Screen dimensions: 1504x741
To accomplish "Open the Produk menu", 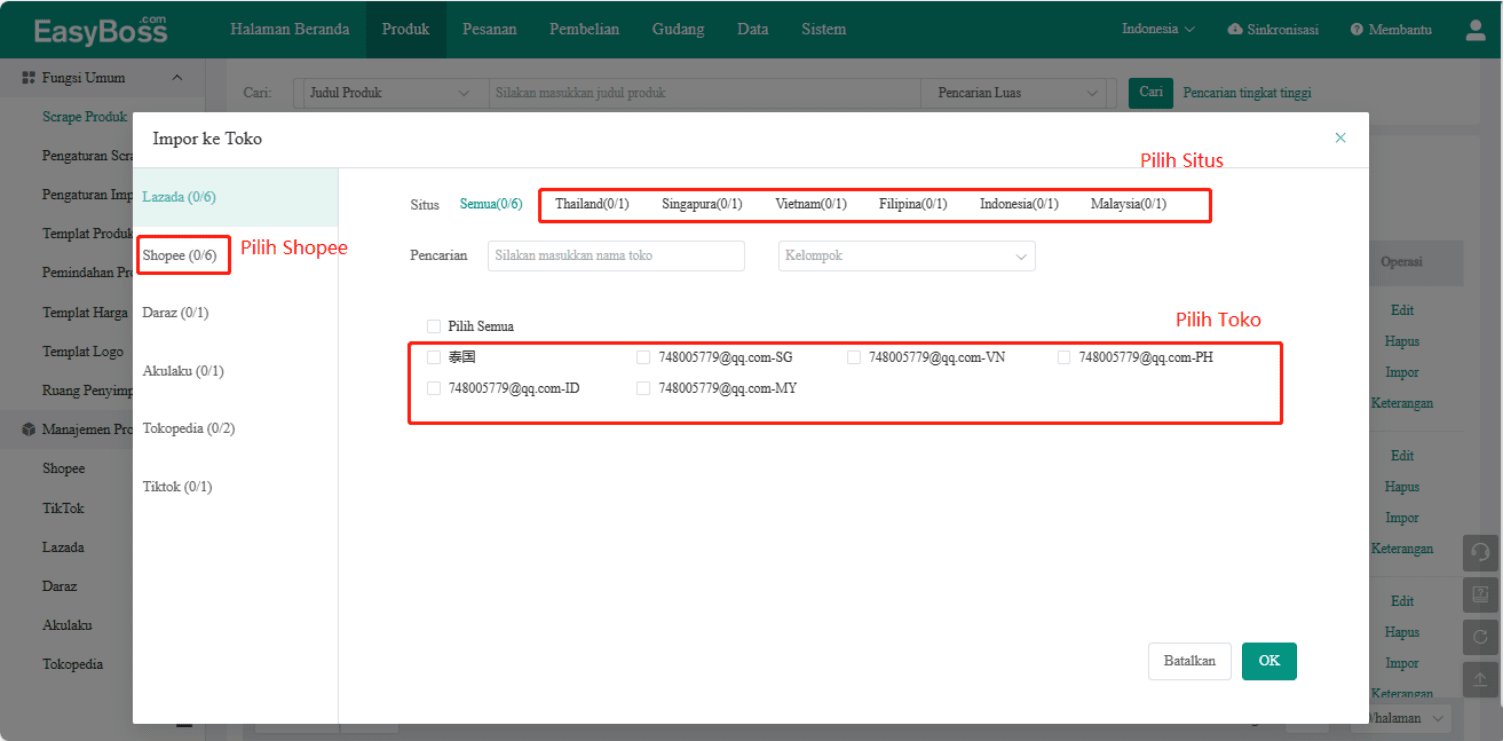I will [x=405, y=30].
